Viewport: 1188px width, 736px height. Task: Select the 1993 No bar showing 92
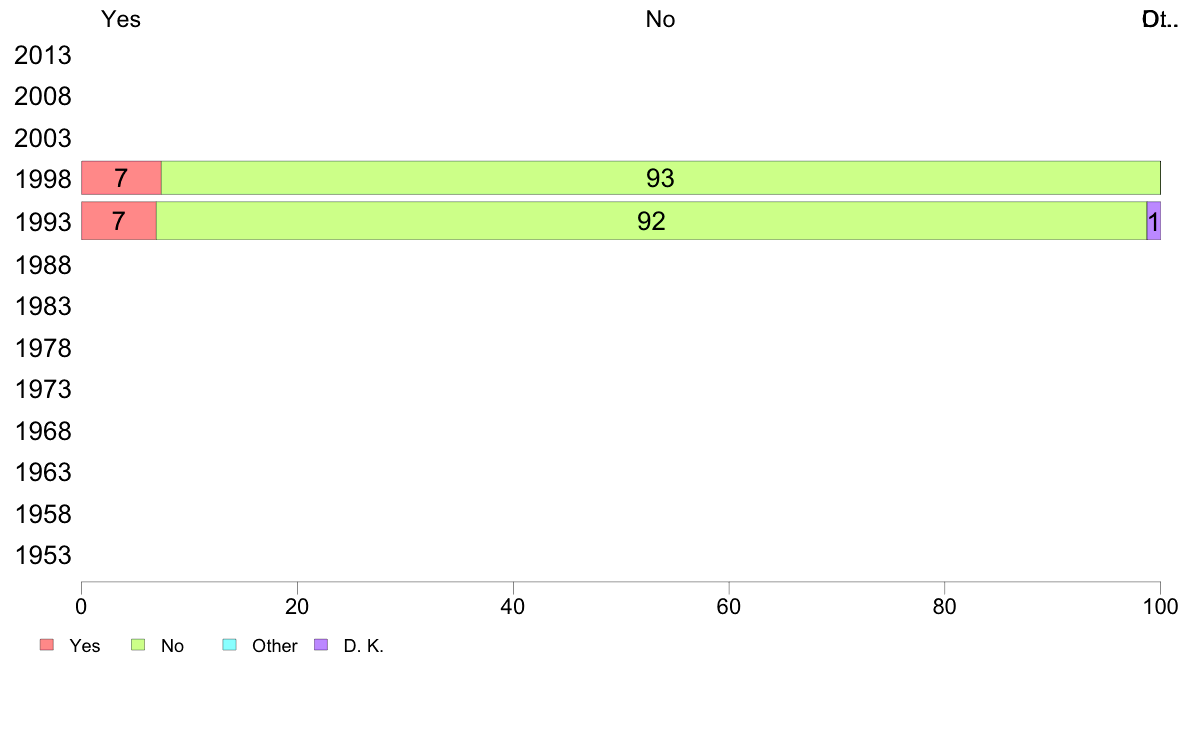click(x=651, y=221)
